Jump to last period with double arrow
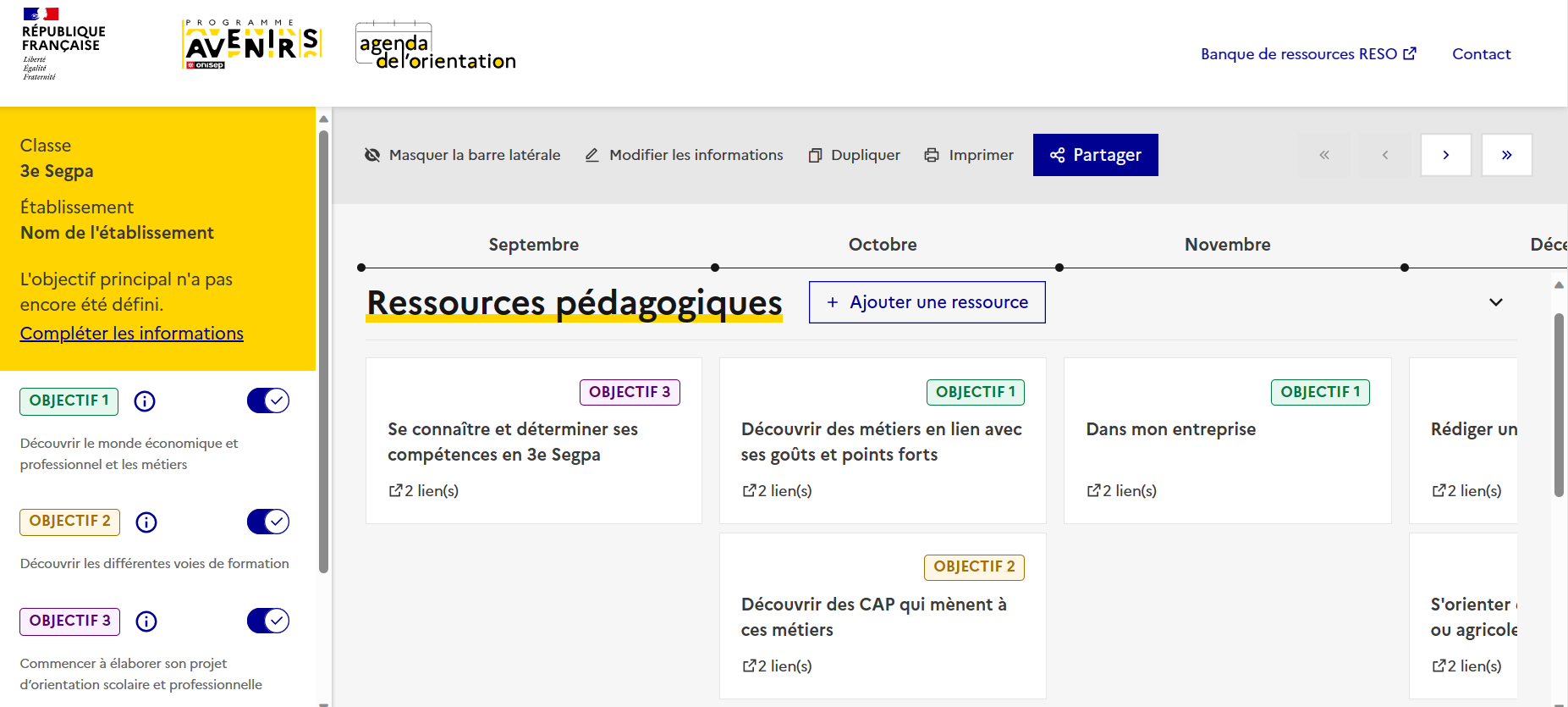 coord(1506,155)
